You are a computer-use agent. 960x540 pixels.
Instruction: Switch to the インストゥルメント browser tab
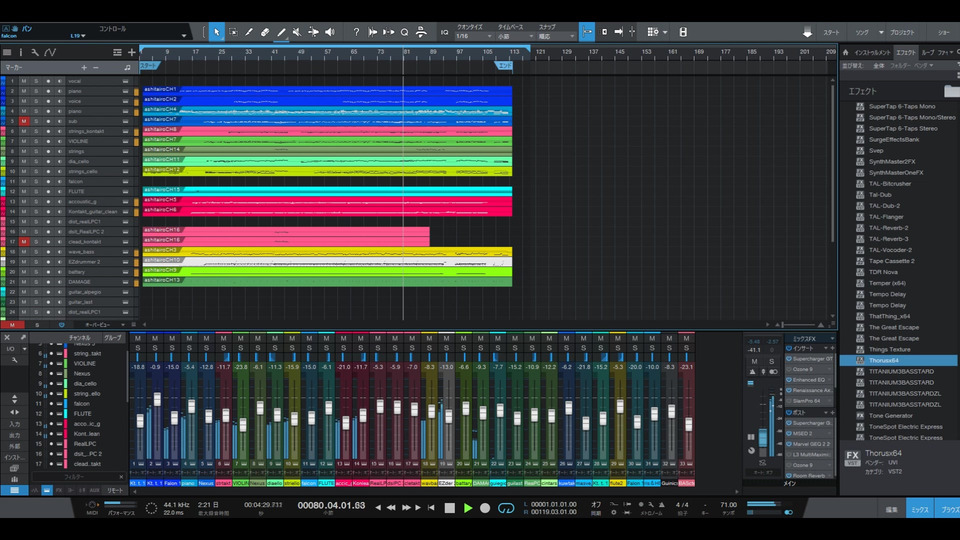[x=870, y=51]
